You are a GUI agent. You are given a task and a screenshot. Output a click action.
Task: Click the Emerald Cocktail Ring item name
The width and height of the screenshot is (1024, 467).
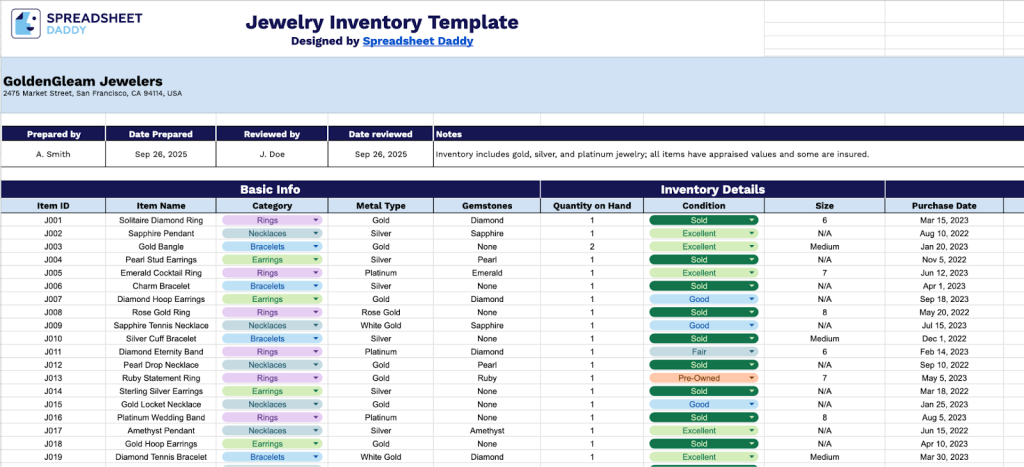[x=160, y=272]
